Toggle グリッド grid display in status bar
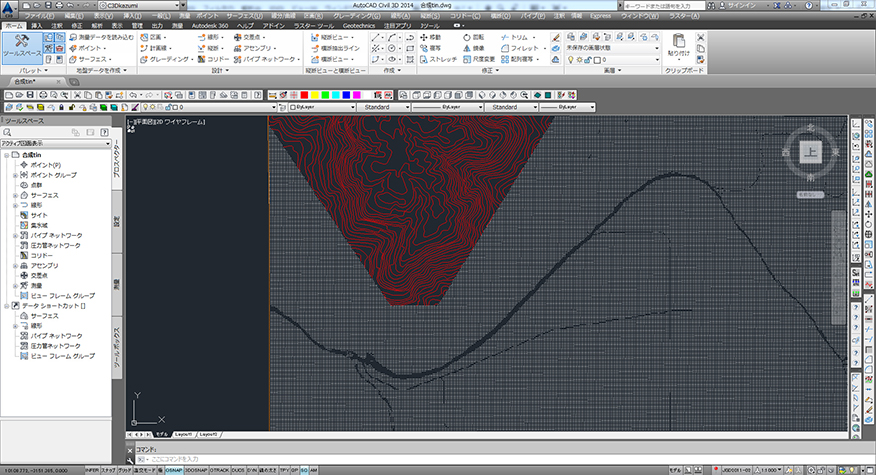 click(x=124, y=471)
